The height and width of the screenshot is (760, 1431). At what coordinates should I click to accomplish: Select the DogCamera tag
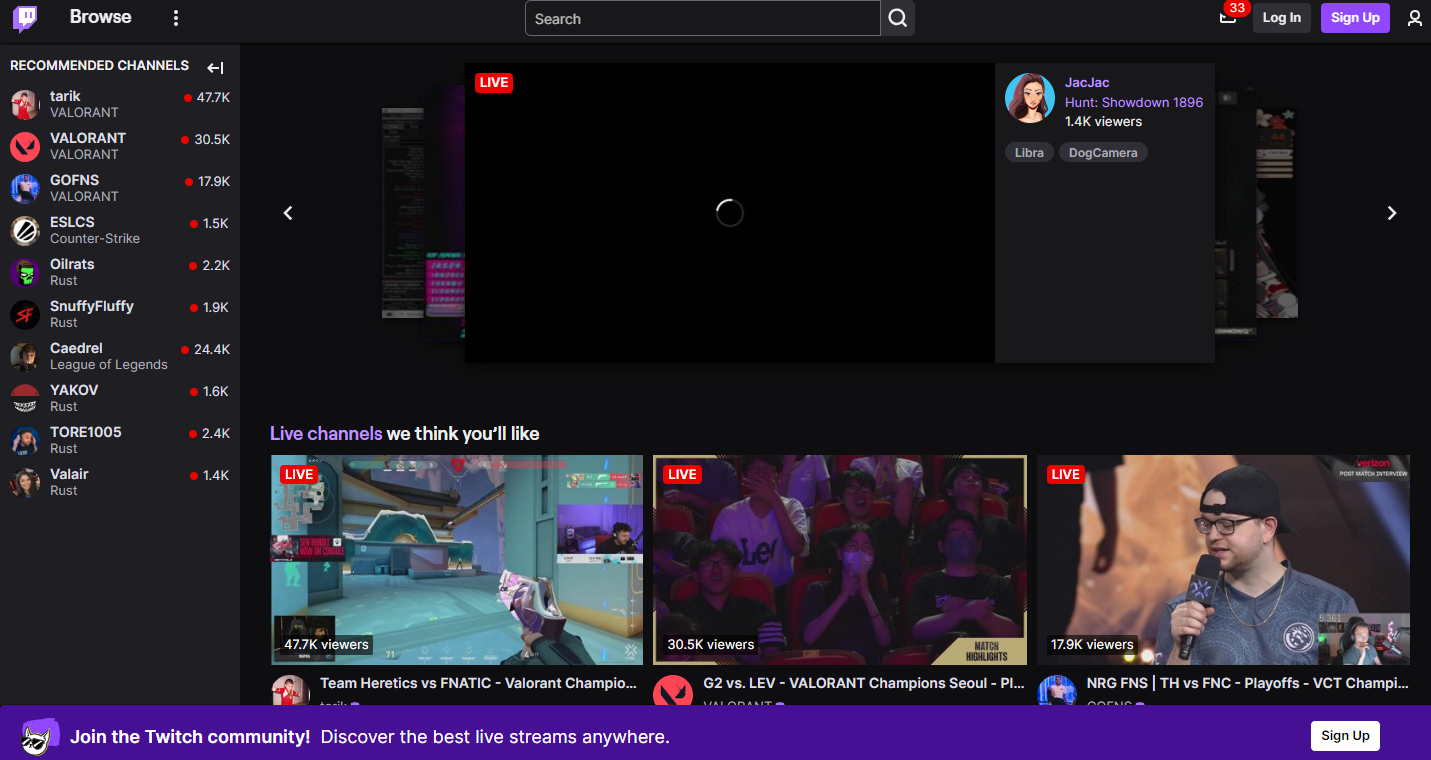pos(1103,153)
